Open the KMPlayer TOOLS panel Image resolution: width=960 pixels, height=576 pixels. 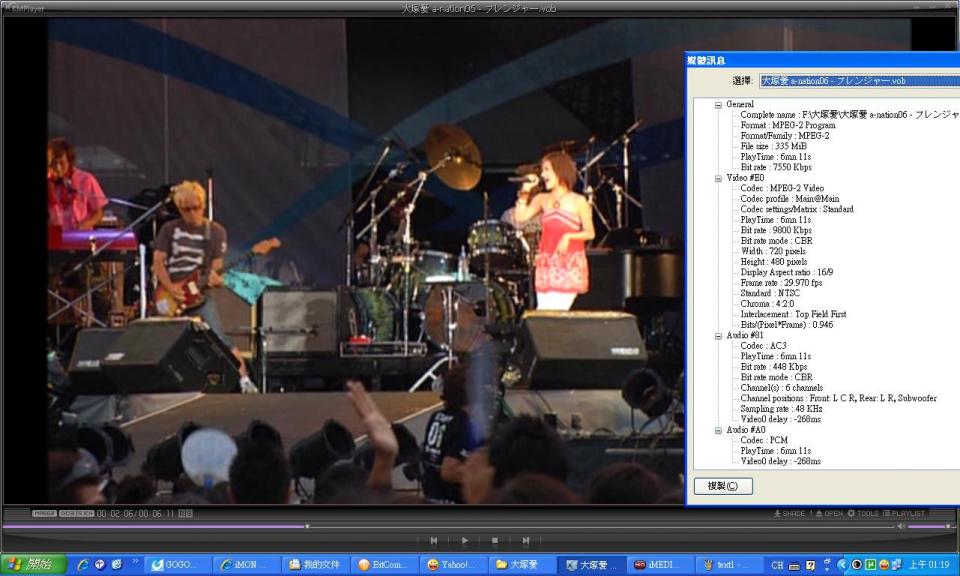[x=862, y=513]
